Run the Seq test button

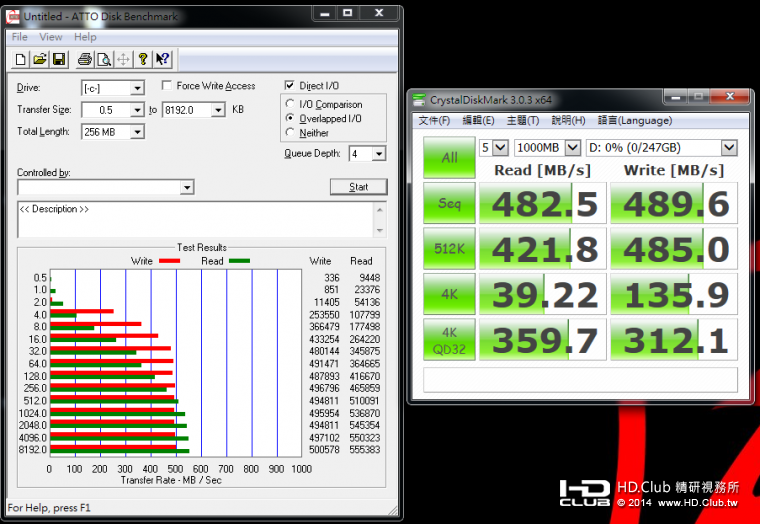click(x=449, y=203)
